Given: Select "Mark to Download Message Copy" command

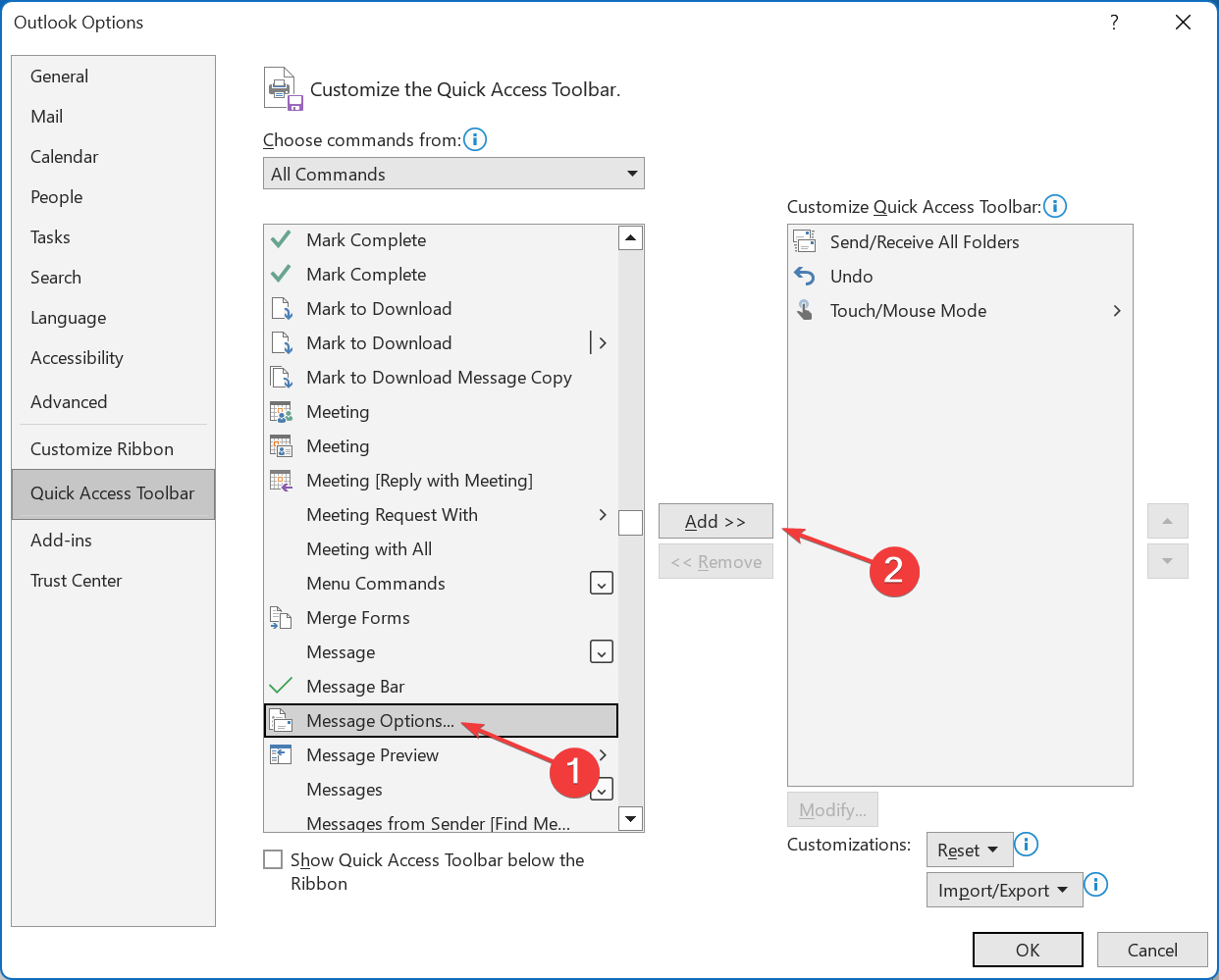Looking at the screenshot, I should click(x=441, y=377).
